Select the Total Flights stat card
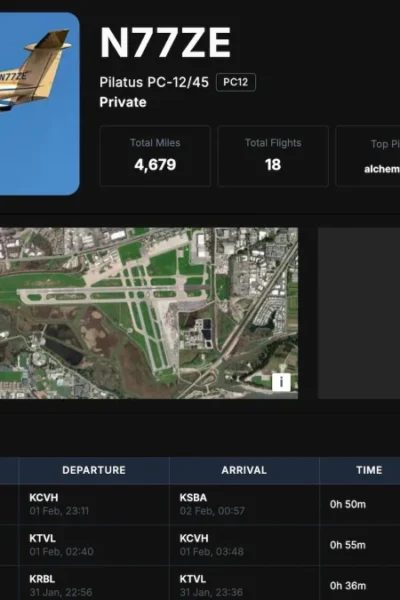 (273, 156)
